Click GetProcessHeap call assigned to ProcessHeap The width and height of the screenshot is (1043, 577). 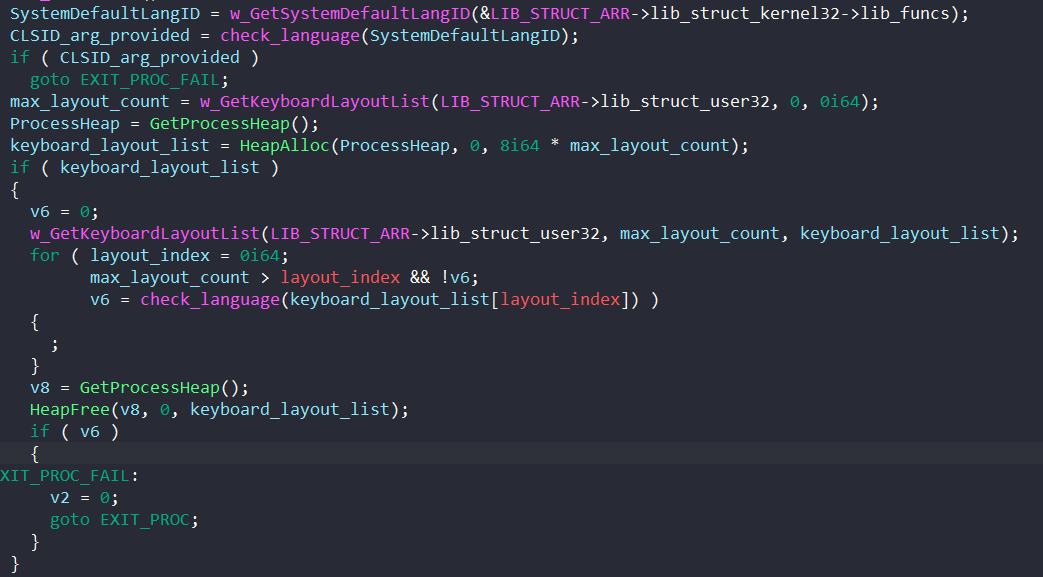coord(220,124)
